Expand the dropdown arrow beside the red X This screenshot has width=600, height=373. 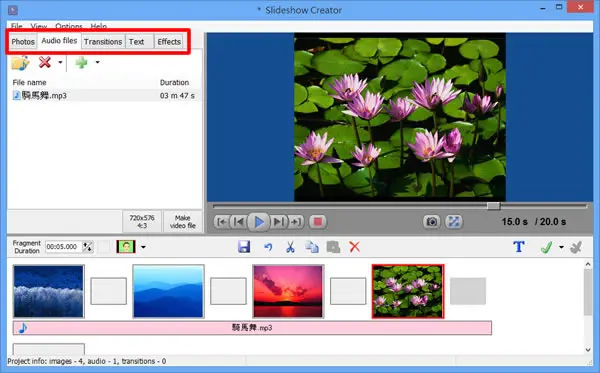point(60,62)
